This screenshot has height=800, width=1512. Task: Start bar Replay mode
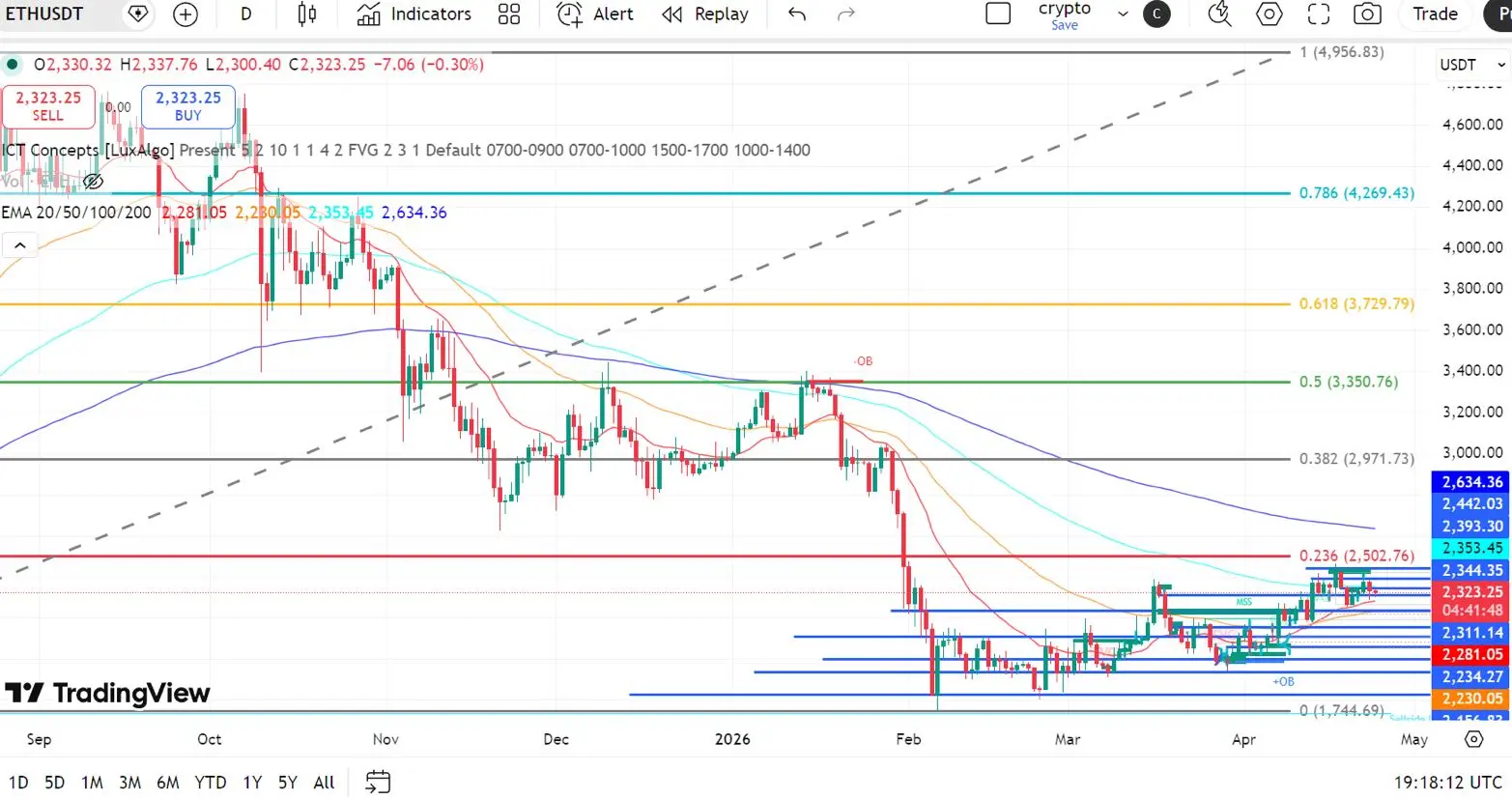705,14
